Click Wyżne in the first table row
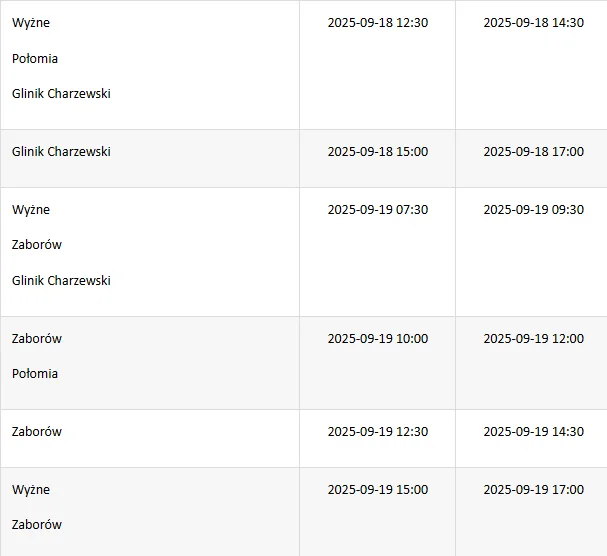This screenshot has height=556, width=607. click(x=31, y=23)
